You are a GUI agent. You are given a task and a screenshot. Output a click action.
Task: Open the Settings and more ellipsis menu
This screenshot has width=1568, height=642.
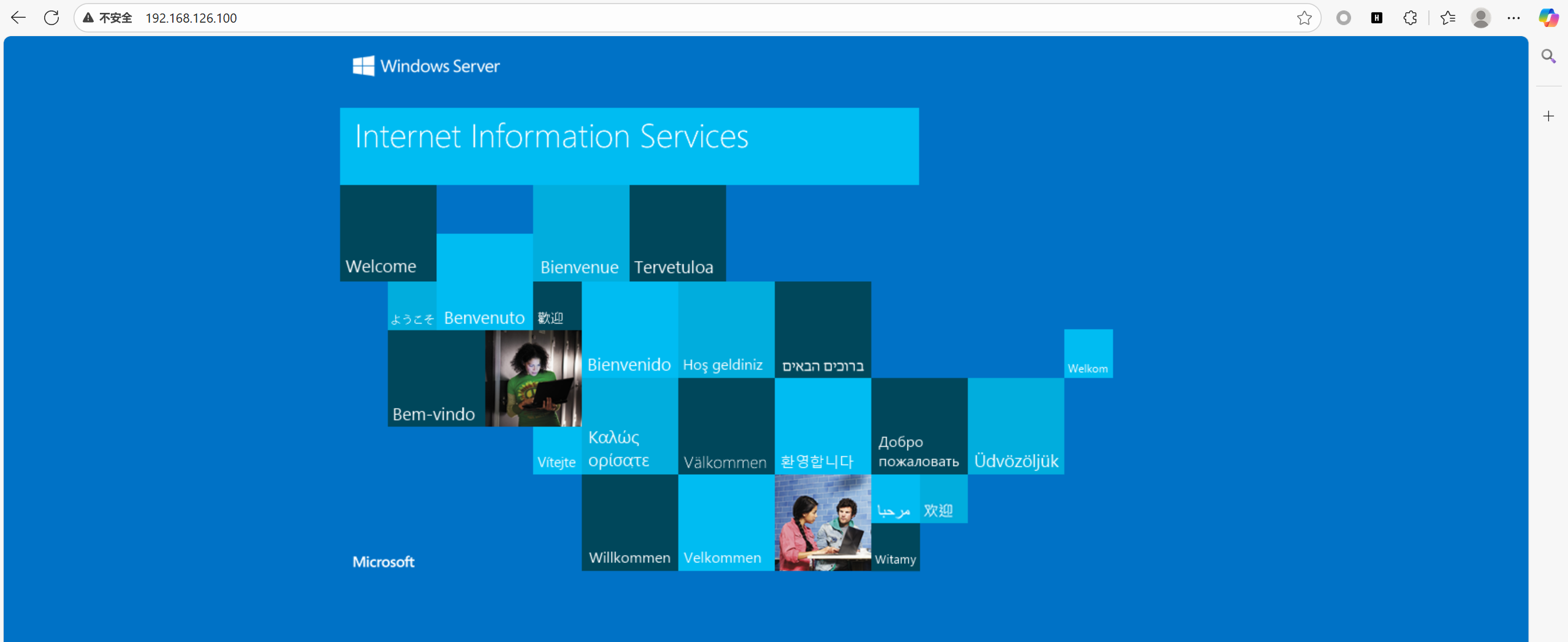pyautogui.click(x=1513, y=18)
